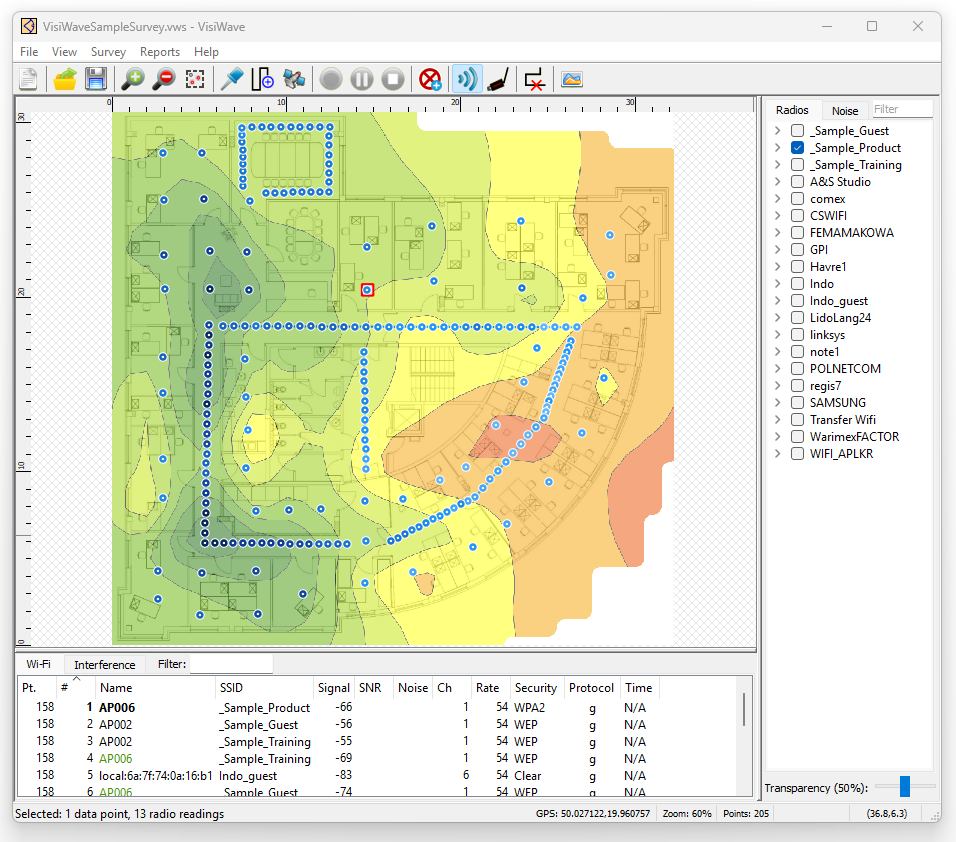956x842 pixels.
Task: Check the linksys radio checkbox
Action: 797,334
